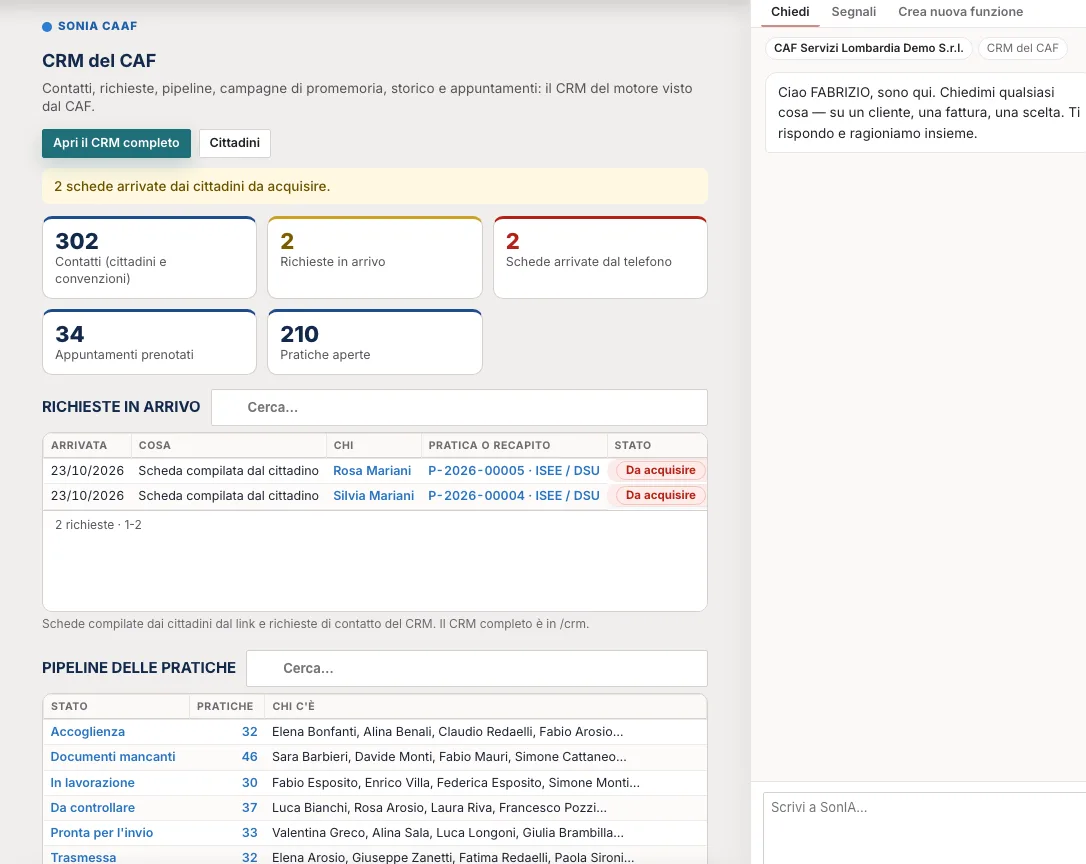
Task: Open pratica P-2026-00004 ISEE / DSU
Action: point(514,495)
